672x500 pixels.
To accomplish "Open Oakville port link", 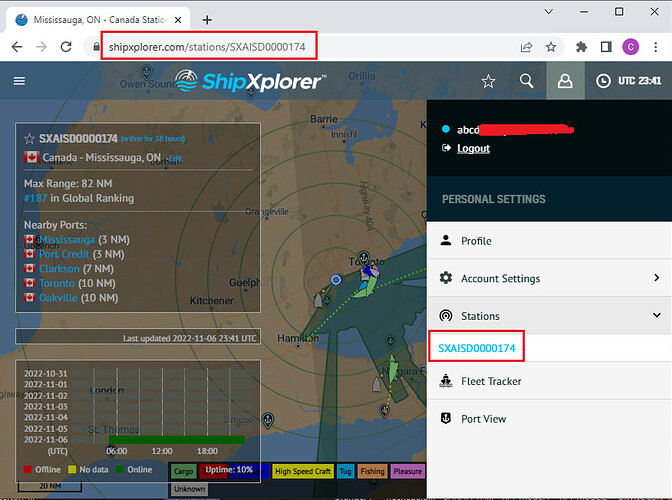I will point(58,298).
